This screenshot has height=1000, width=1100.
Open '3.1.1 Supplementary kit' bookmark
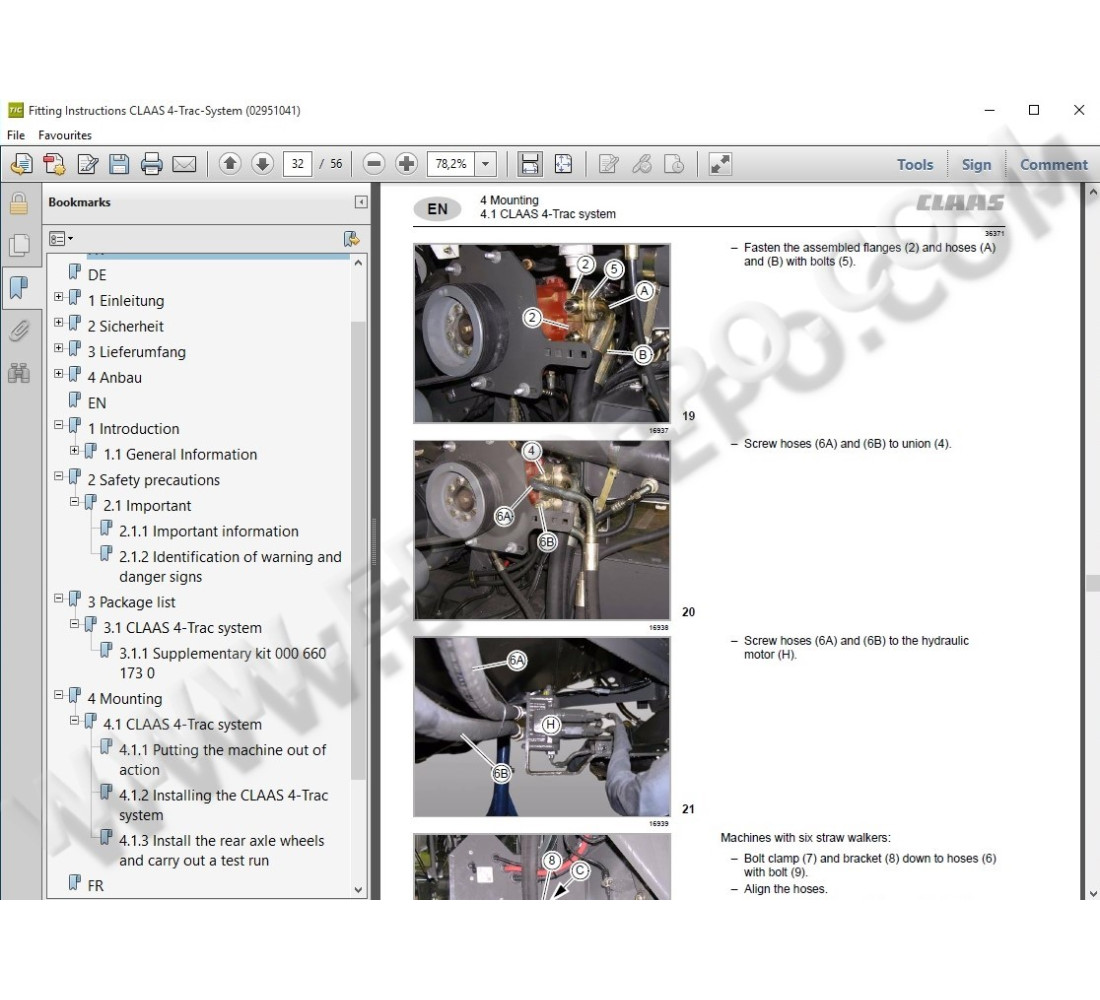tap(222, 663)
